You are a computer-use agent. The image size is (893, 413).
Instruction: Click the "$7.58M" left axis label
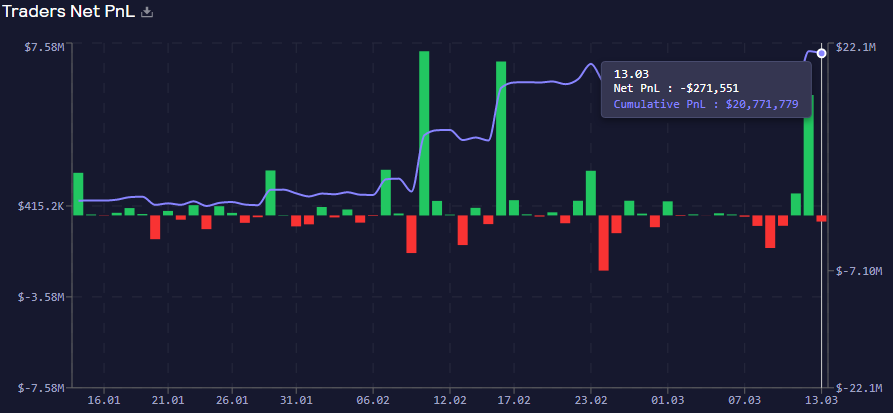tap(44, 47)
